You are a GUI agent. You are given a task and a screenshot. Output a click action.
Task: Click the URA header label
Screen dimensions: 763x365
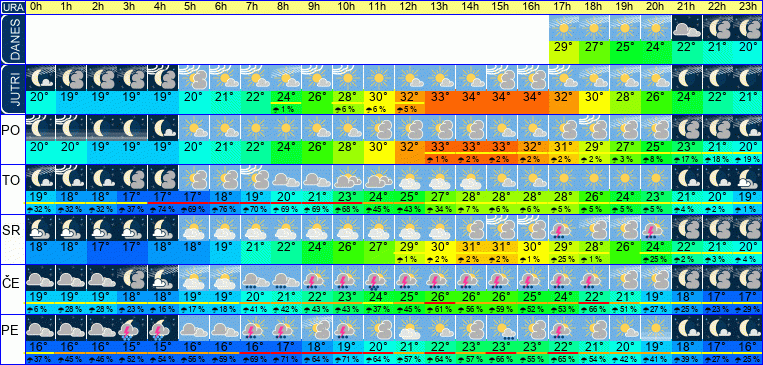(x=12, y=7)
